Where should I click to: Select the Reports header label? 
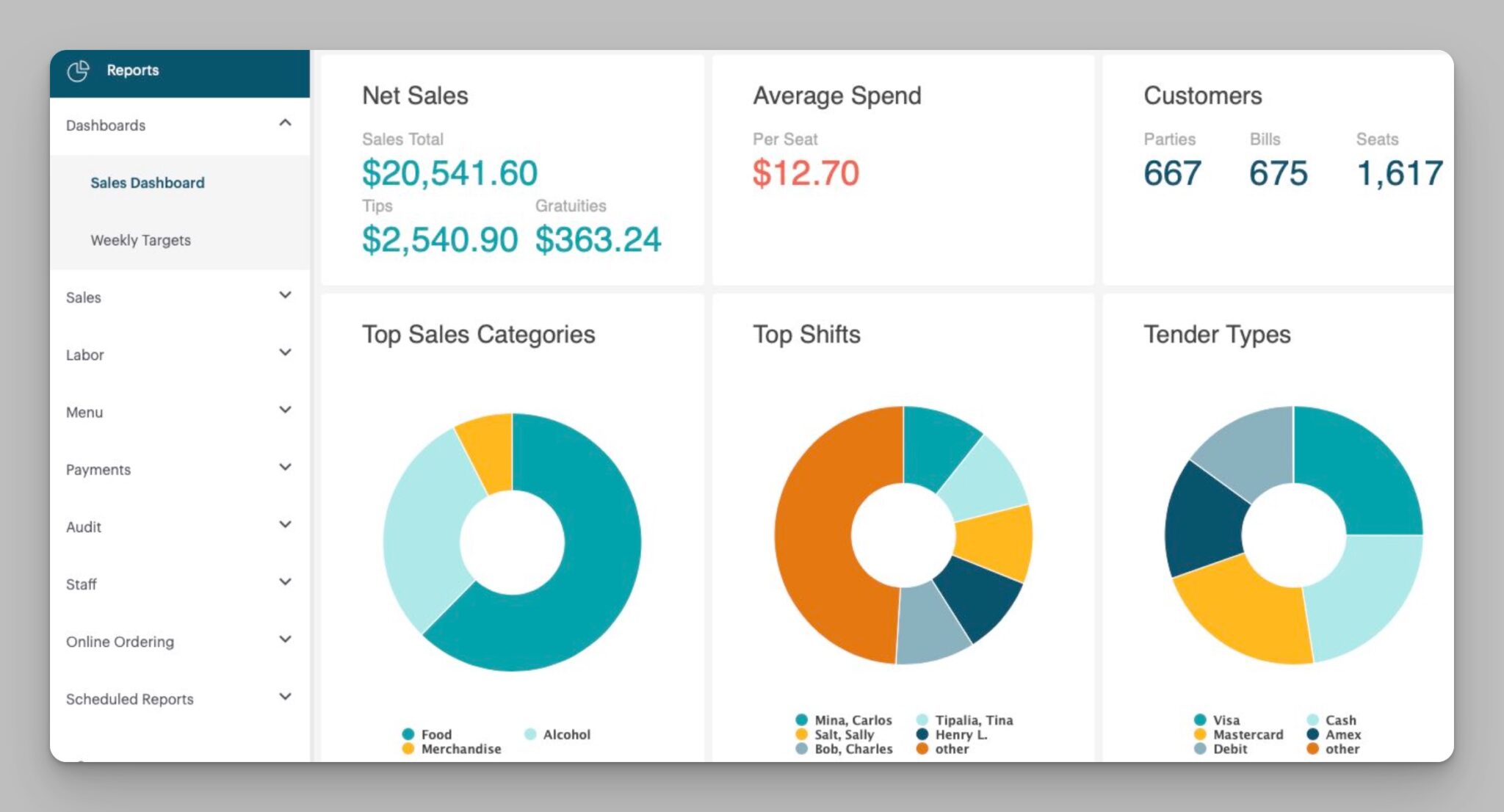point(133,70)
